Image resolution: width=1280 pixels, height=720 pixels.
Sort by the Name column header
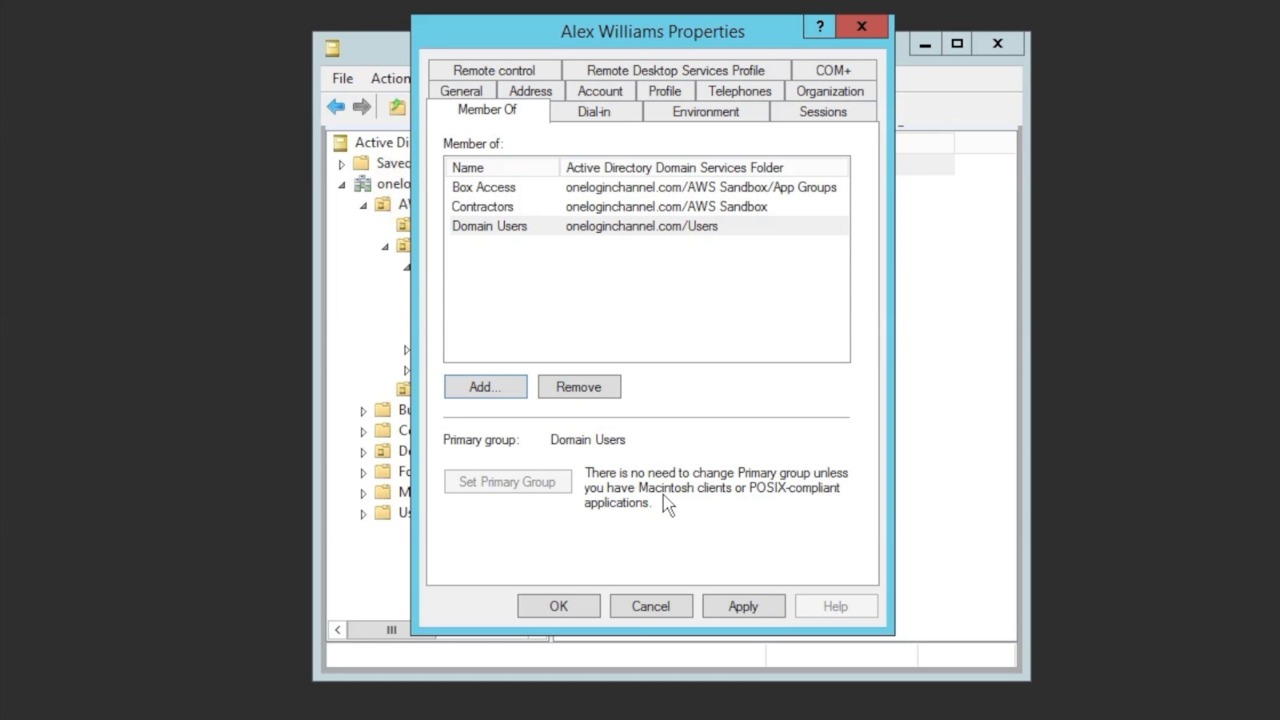[502, 168]
